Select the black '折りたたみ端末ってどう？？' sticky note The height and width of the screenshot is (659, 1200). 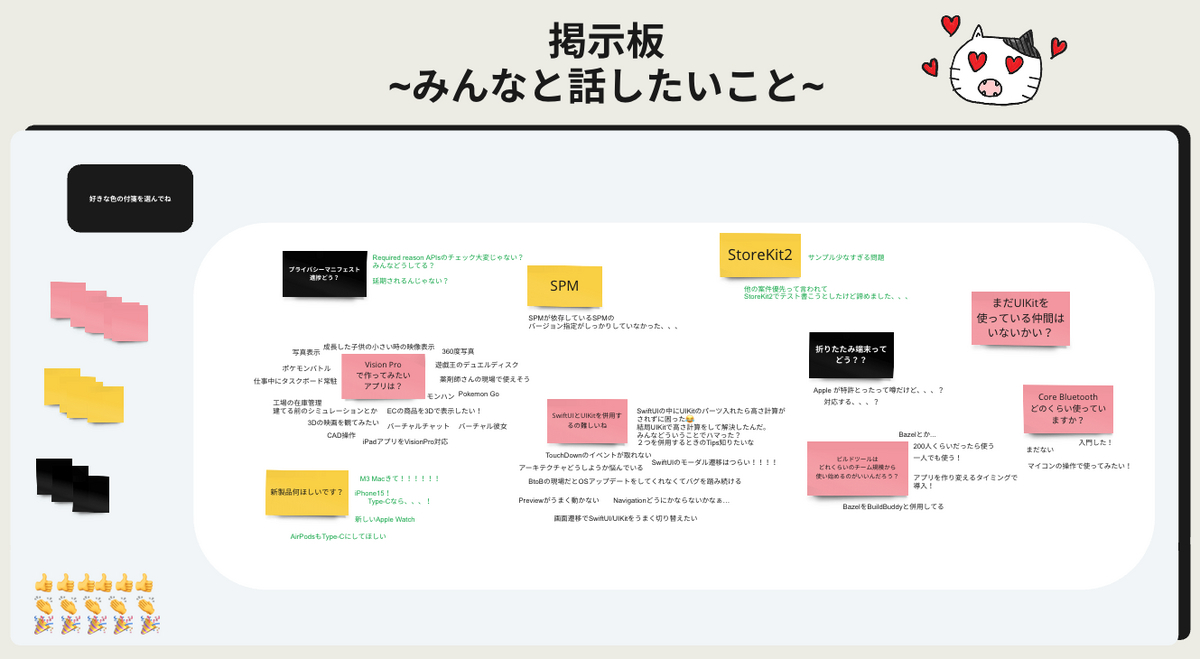point(851,355)
